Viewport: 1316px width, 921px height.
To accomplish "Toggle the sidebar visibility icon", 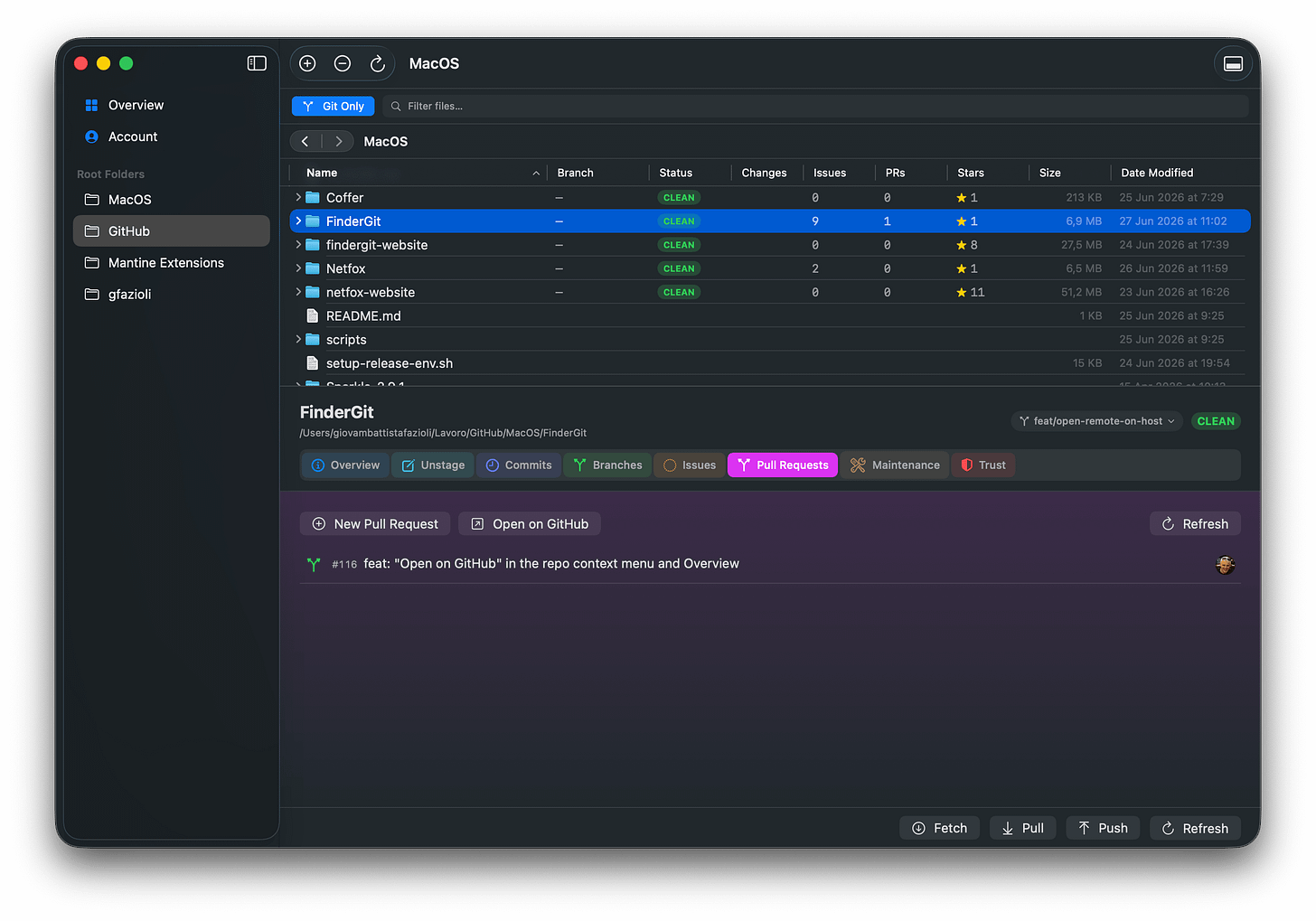I will point(257,63).
